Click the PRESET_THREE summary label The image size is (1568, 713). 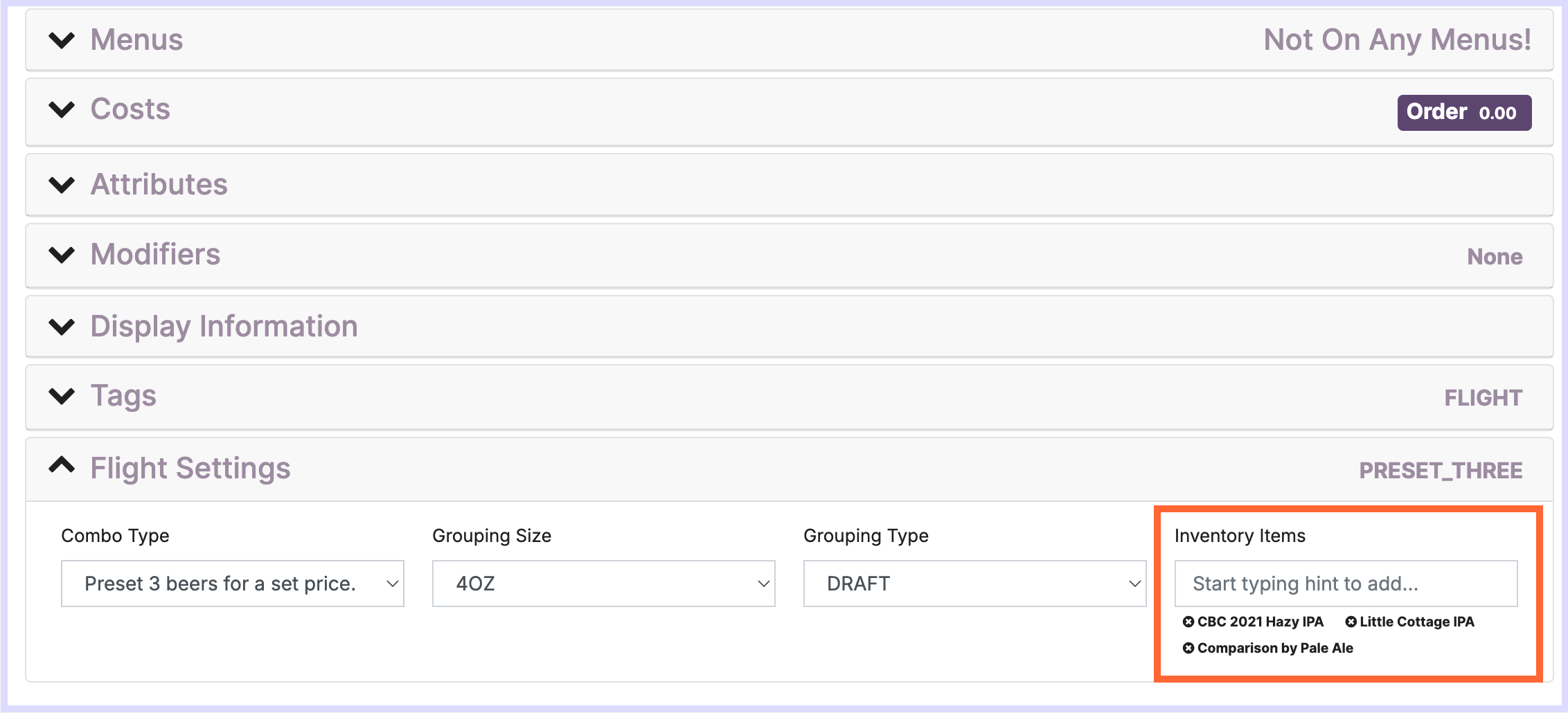(1441, 471)
